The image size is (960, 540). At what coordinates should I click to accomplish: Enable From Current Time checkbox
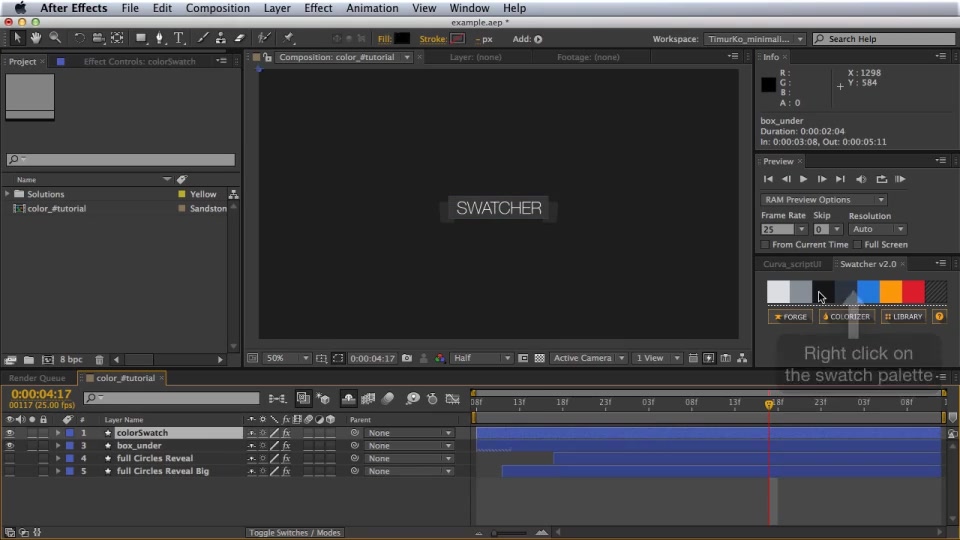[765, 244]
